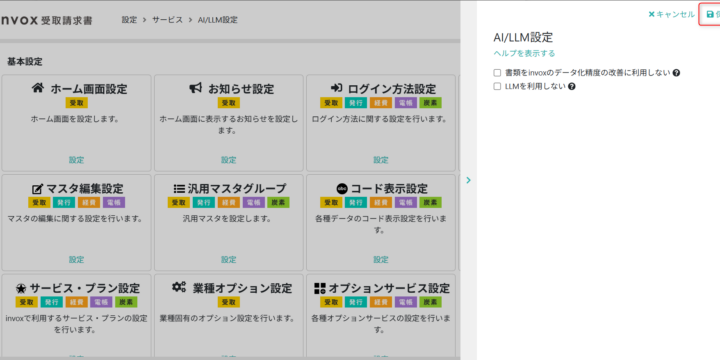Image resolution: width=720 pixels, height=360 pixels.
Task: Click the home icon in ホーム画面設定 card
Action: click(38, 88)
